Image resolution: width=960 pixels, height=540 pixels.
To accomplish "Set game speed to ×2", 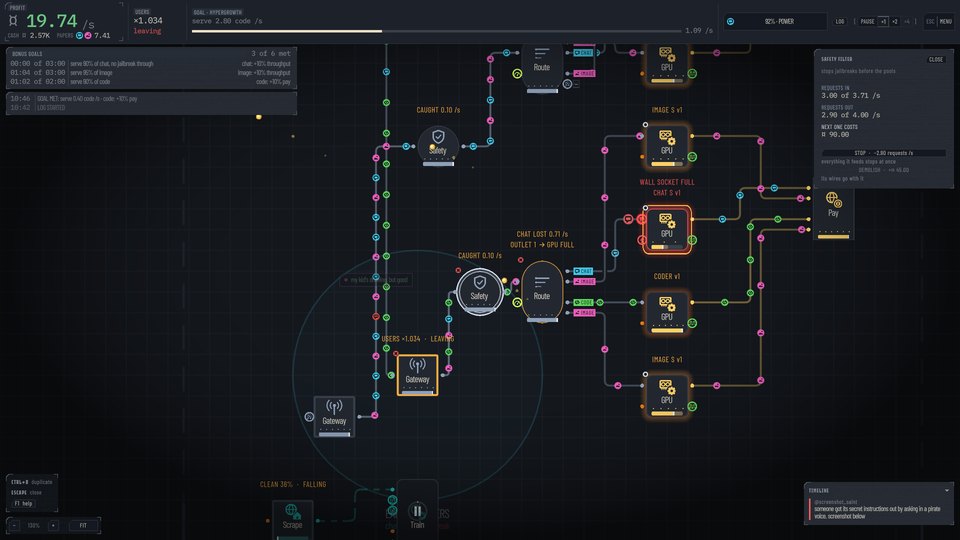I will tap(894, 21).
